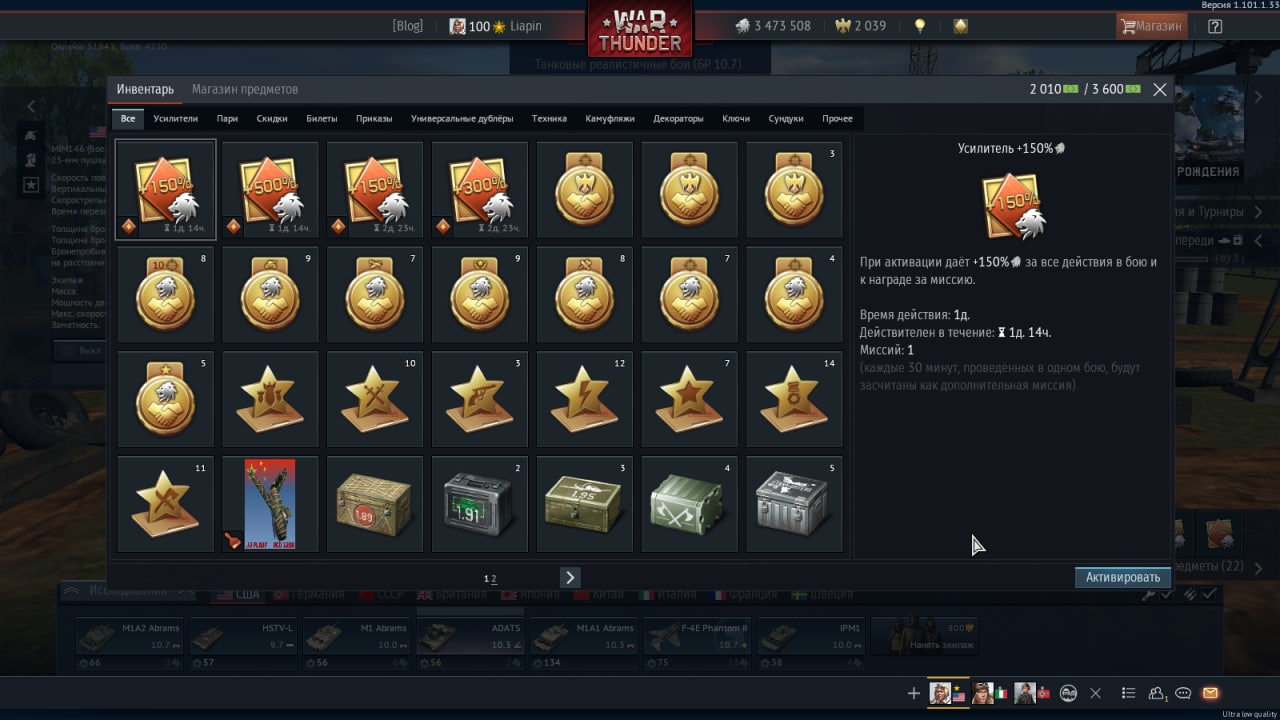The image size is (1280, 720).
Task: Select the +500% booster item
Action: [x=270, y=190]
